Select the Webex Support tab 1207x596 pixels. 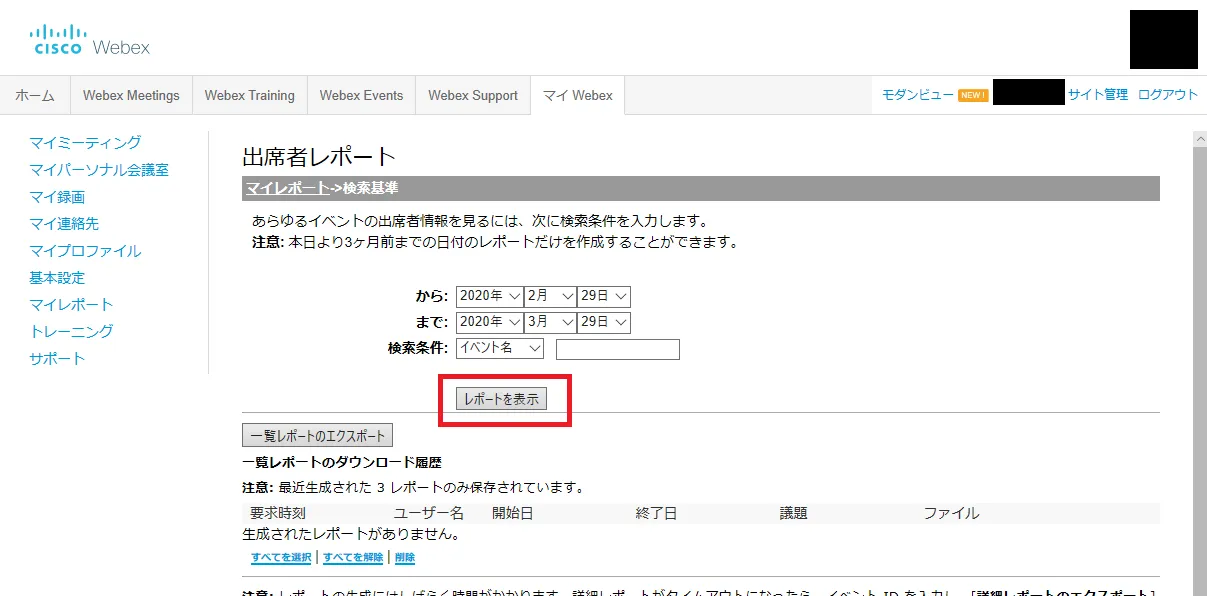(x=473, y=96)
